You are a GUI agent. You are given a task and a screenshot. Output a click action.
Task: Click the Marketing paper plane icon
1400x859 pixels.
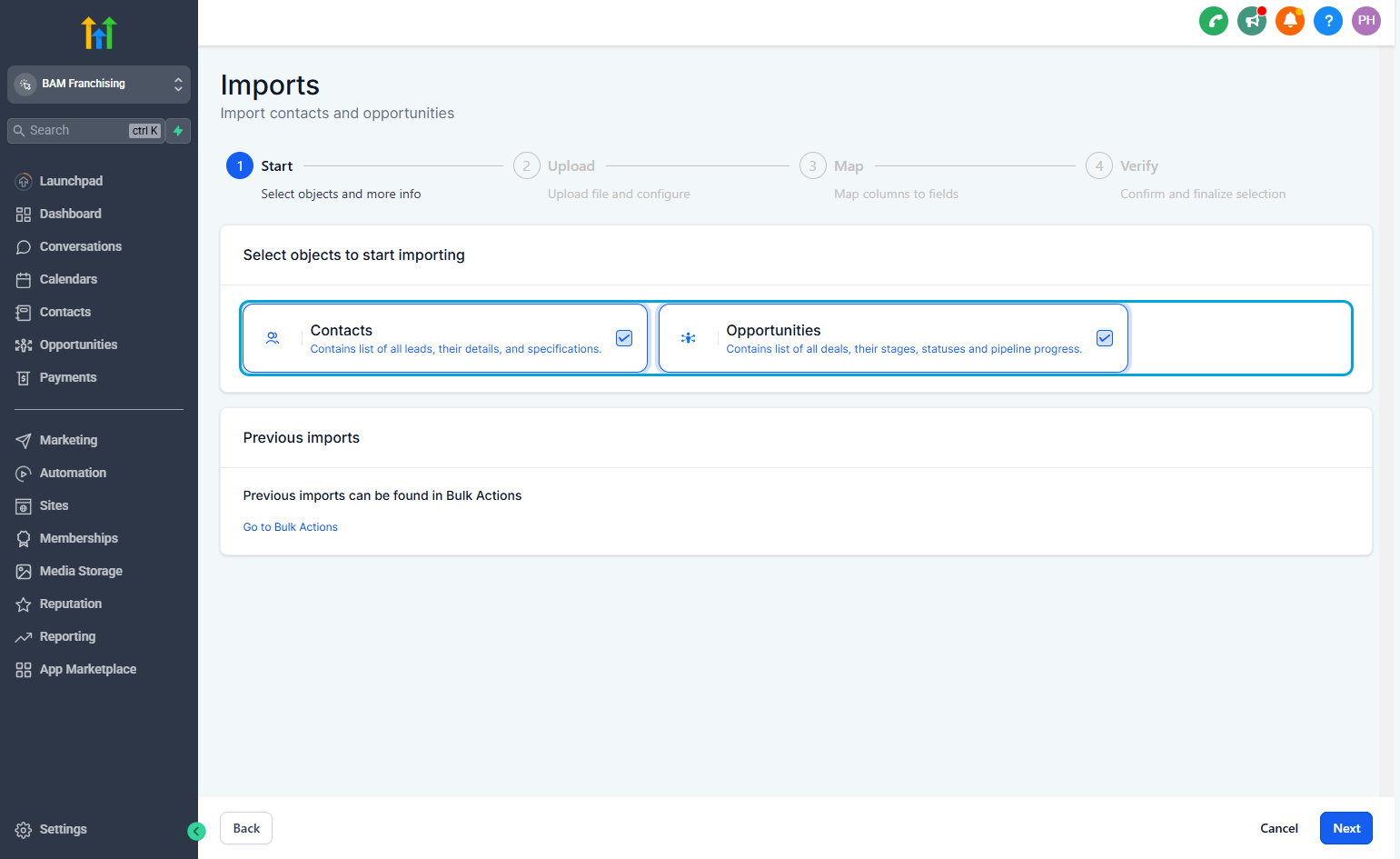pyautogui.click(x=24, y=440)
